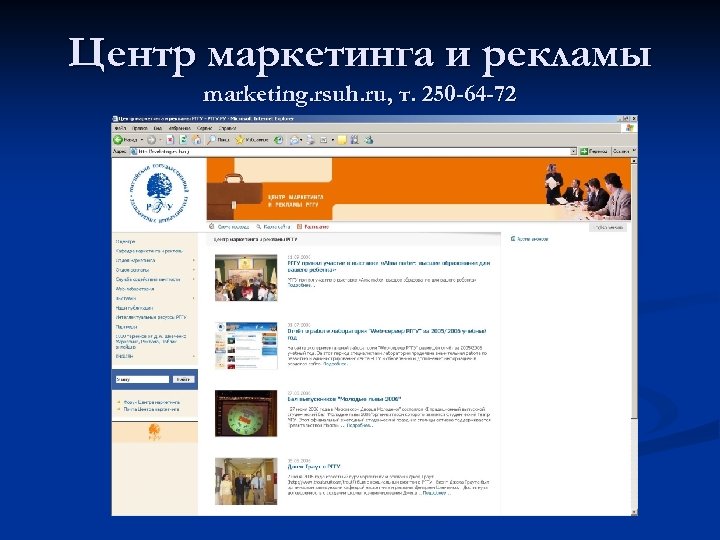Viewport: 720px width, 540px height.
Task: Expand the address bar URL dropdown
Action: [573, 151]
